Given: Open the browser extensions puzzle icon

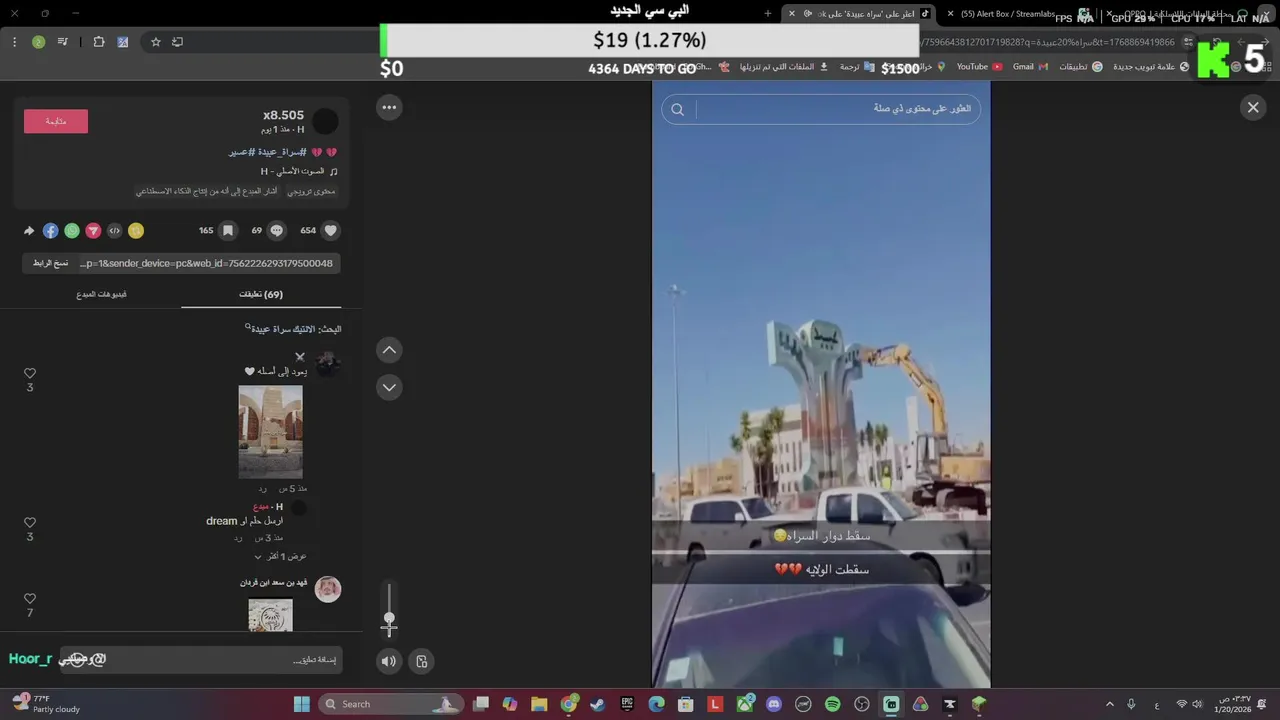Looking at the screenshot, I should click(98, 42).
